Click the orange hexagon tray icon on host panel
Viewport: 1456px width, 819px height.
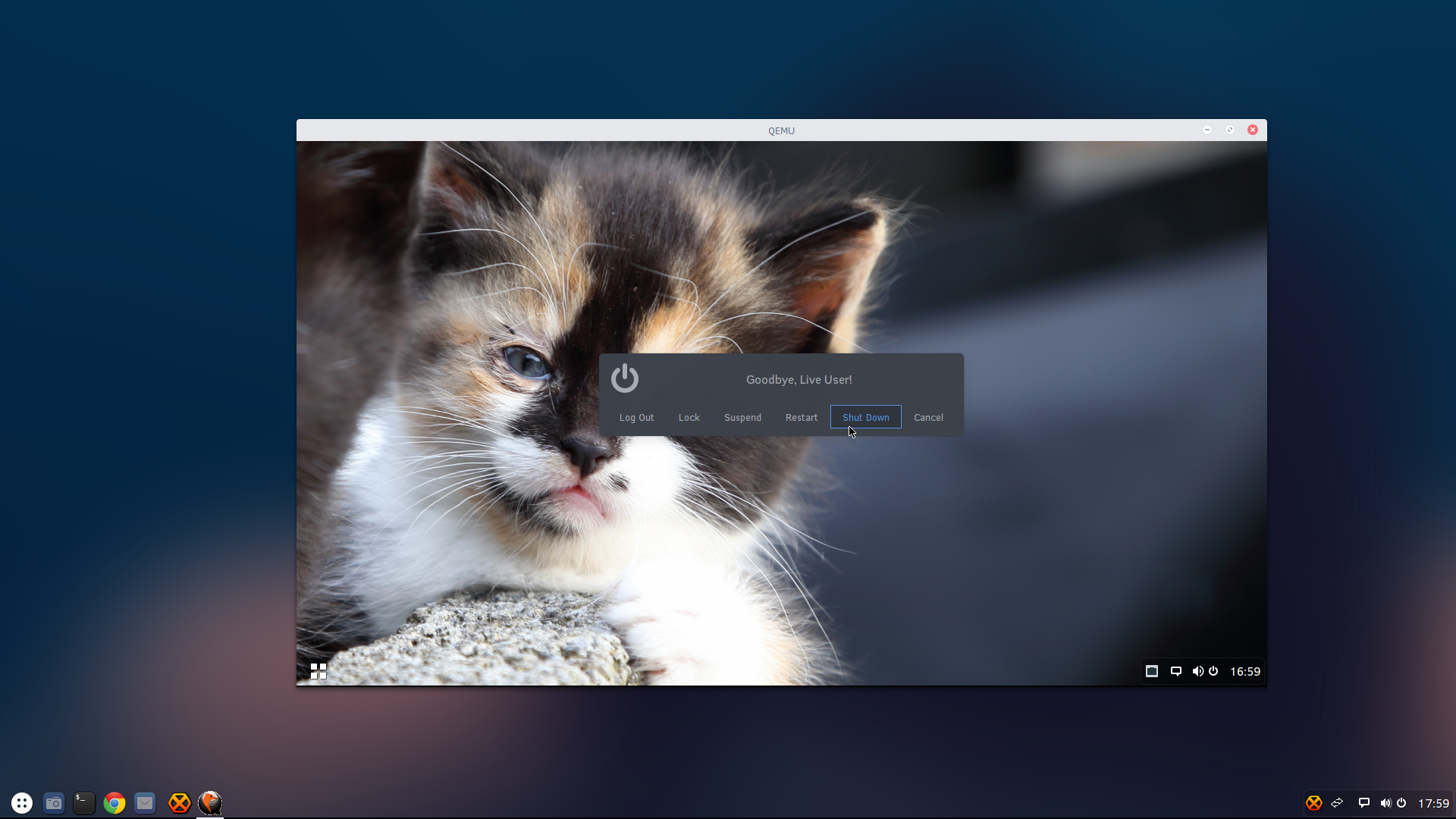pos(1314,802)
